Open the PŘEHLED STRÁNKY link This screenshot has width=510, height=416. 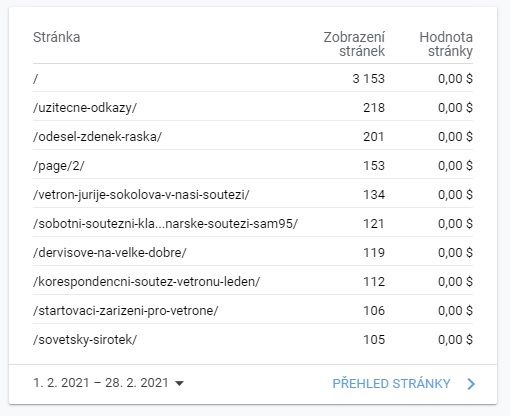(x=391, y=384)
